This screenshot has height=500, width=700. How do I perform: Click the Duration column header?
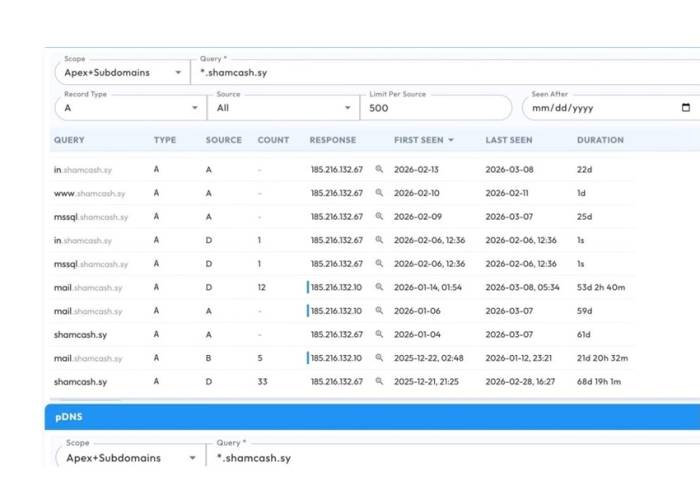tap(600, 140)
